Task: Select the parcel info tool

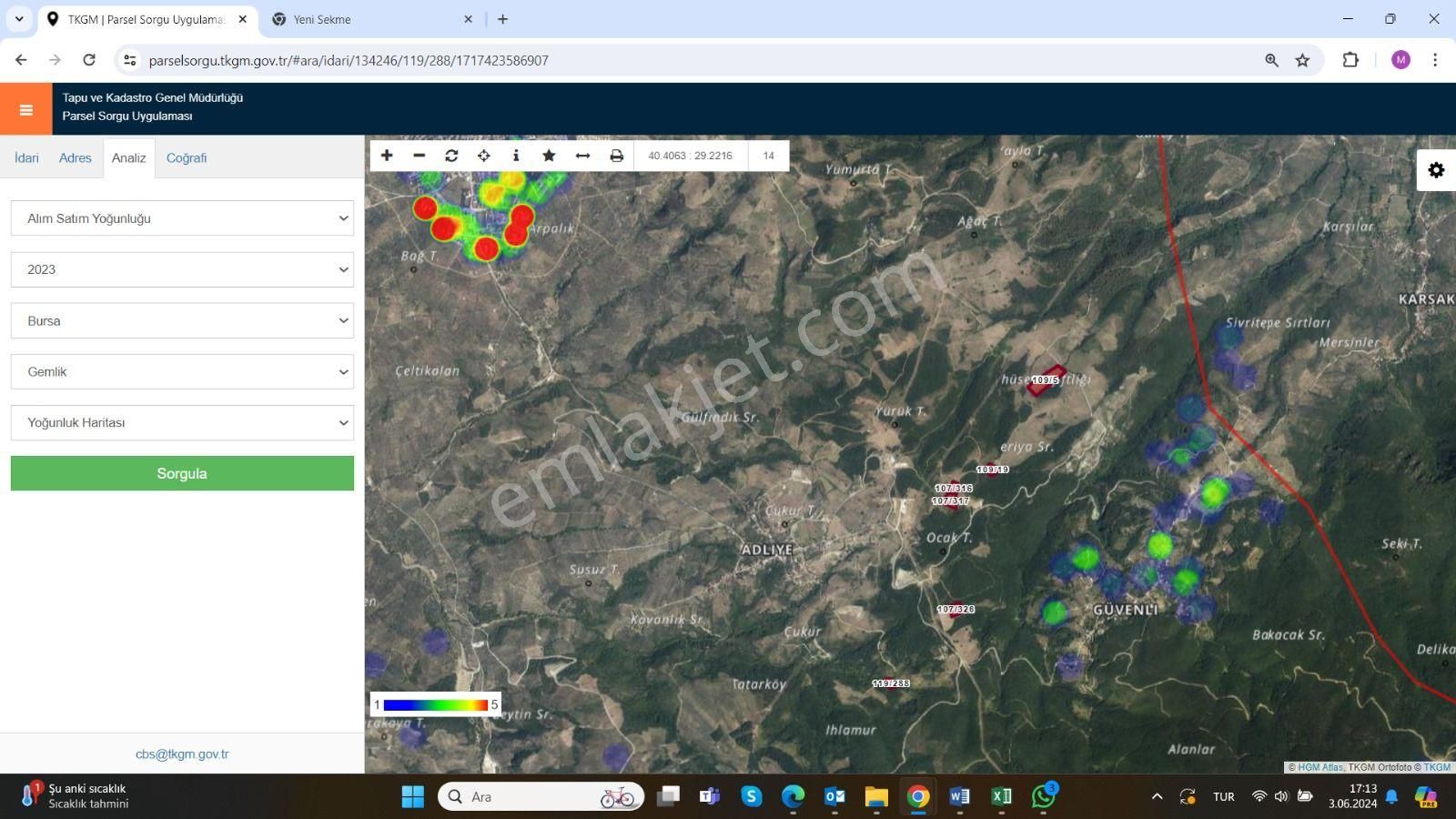Action: pos(516,156)
